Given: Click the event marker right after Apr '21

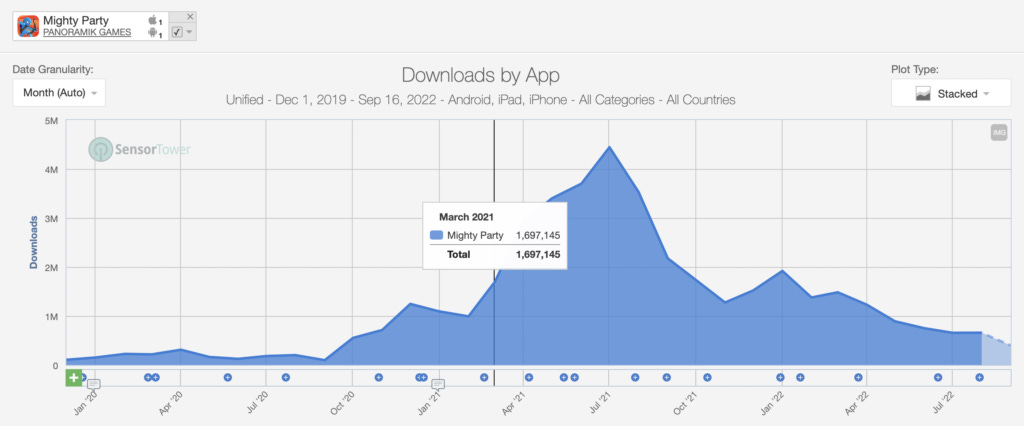Looking at the screenshot, I should click(529, 377).
